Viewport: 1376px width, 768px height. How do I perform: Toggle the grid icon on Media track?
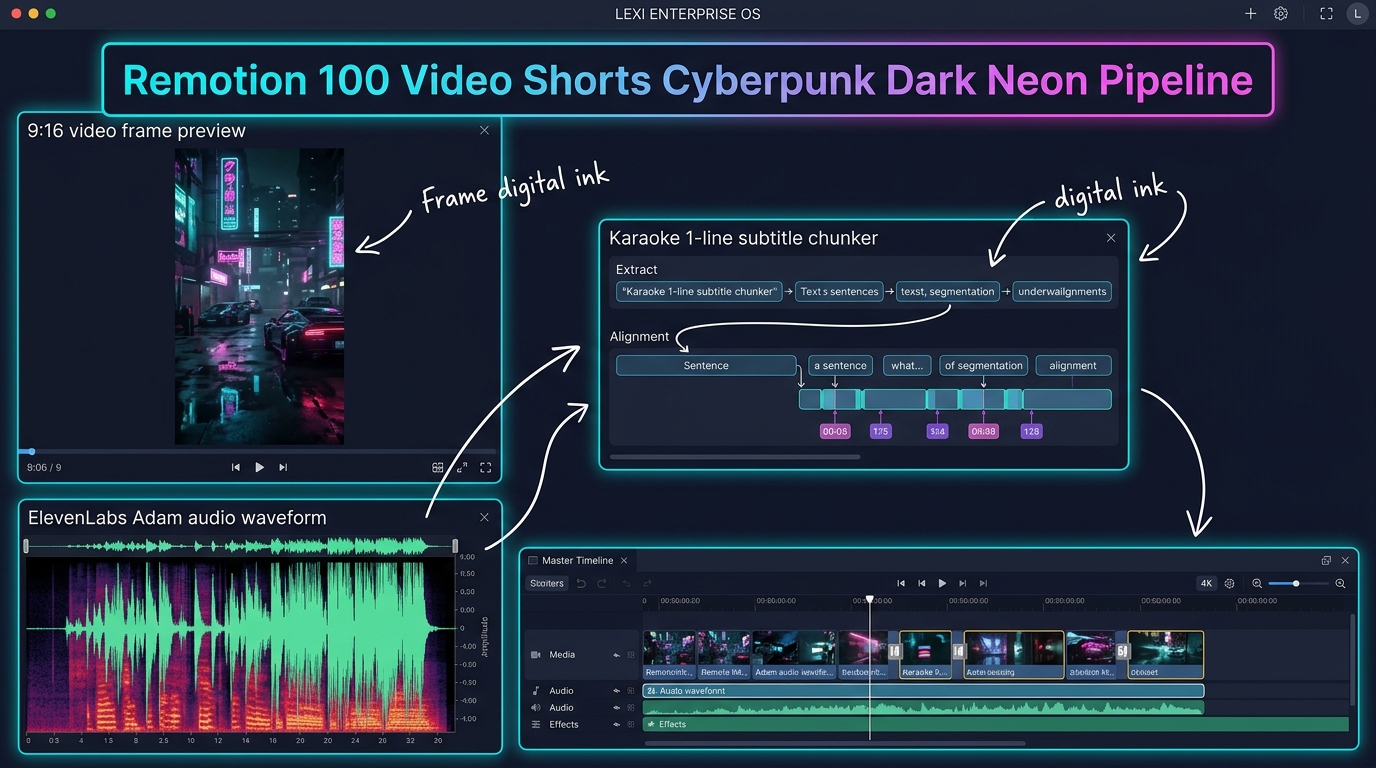tap(631, 655)
